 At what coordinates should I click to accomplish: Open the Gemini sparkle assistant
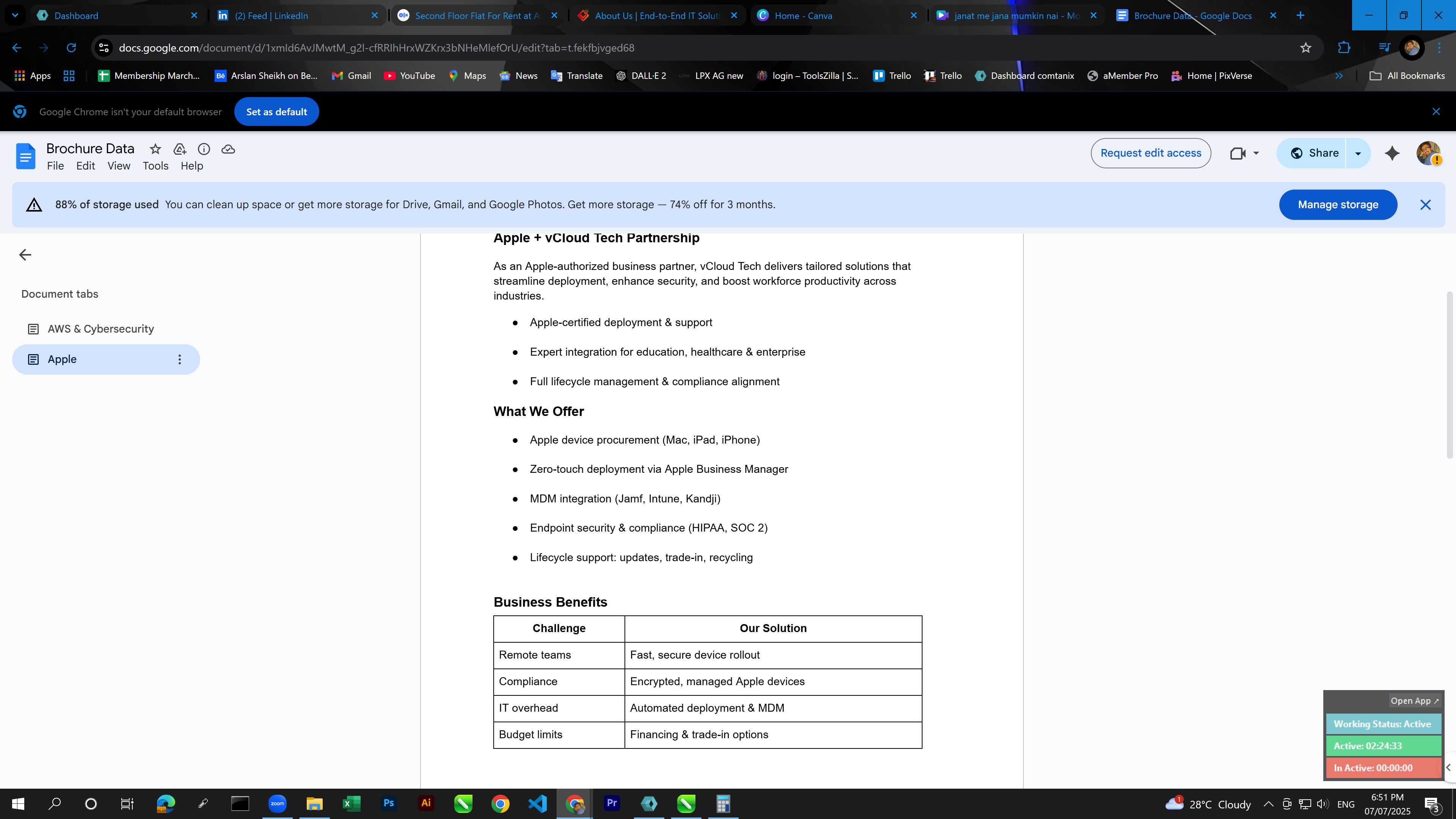click(1392, 153)
